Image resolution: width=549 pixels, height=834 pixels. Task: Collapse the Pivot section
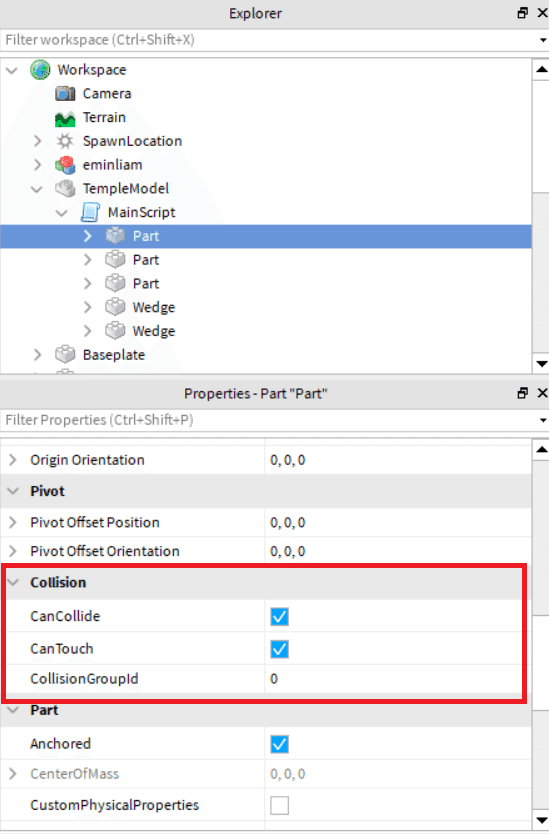pos(13,491)
